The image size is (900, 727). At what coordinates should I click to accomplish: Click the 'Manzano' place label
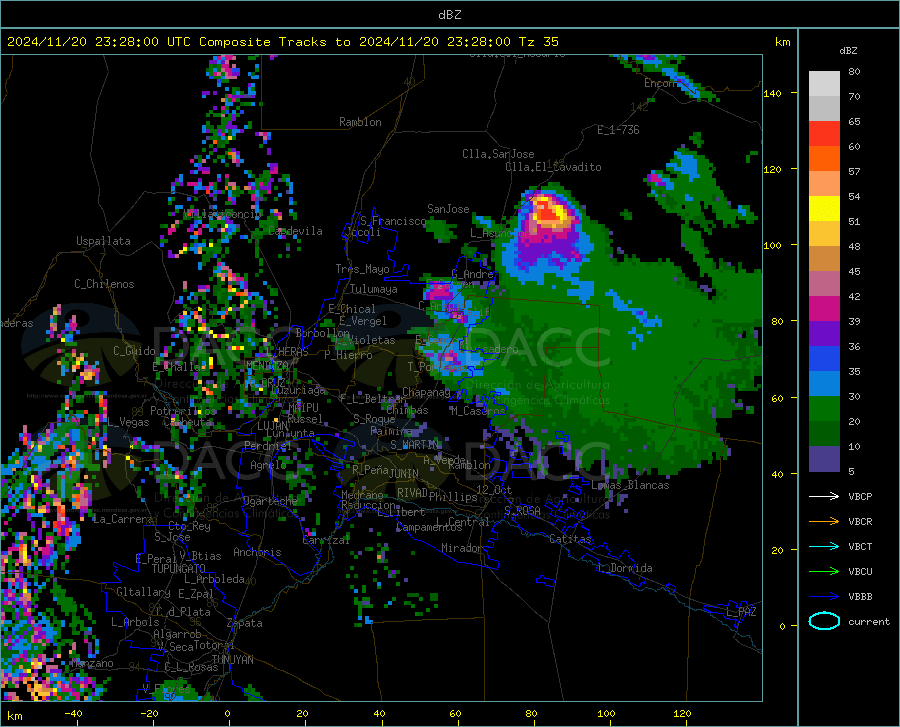click(x=92, y=663)
